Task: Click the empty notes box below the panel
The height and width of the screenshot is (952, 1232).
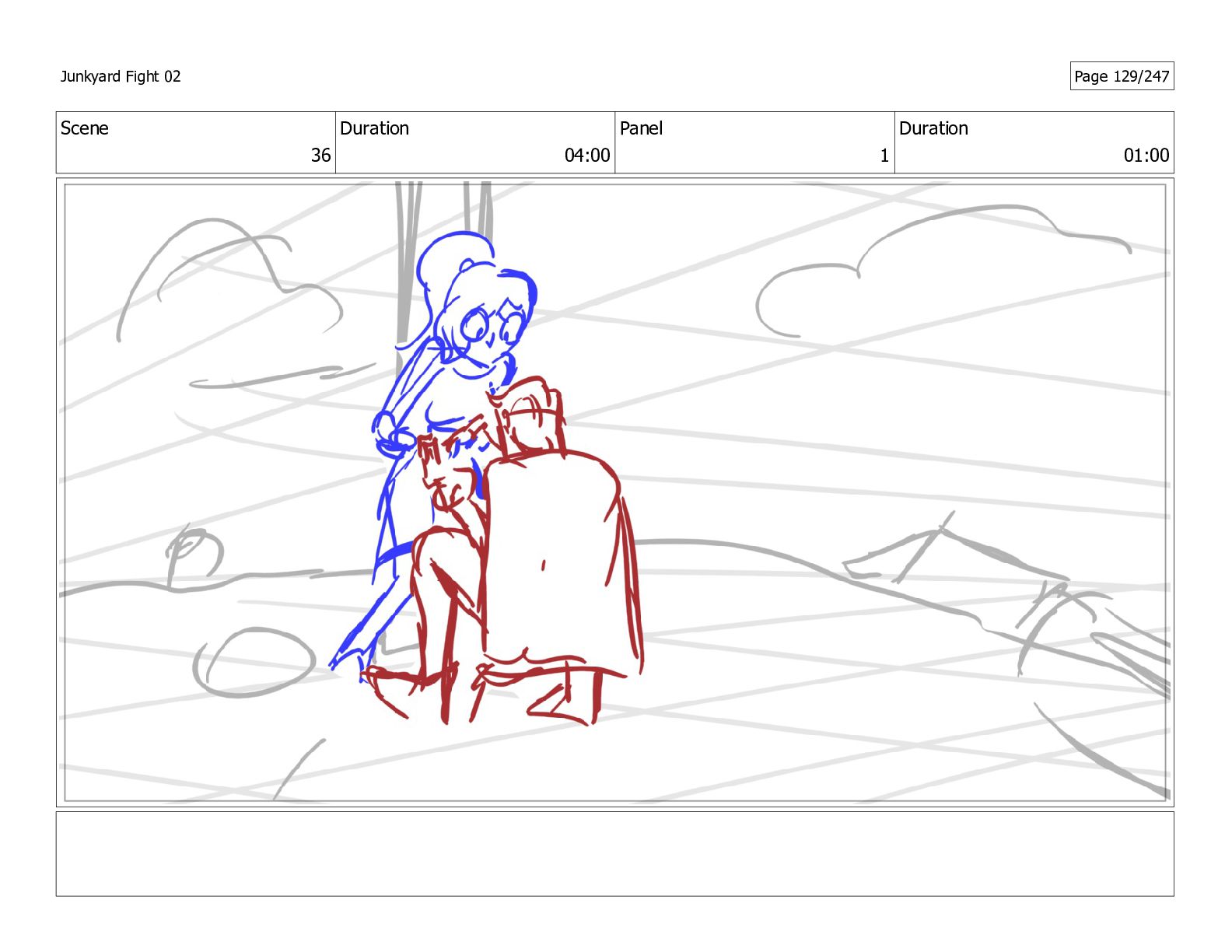Action: (x=614, y=854)
